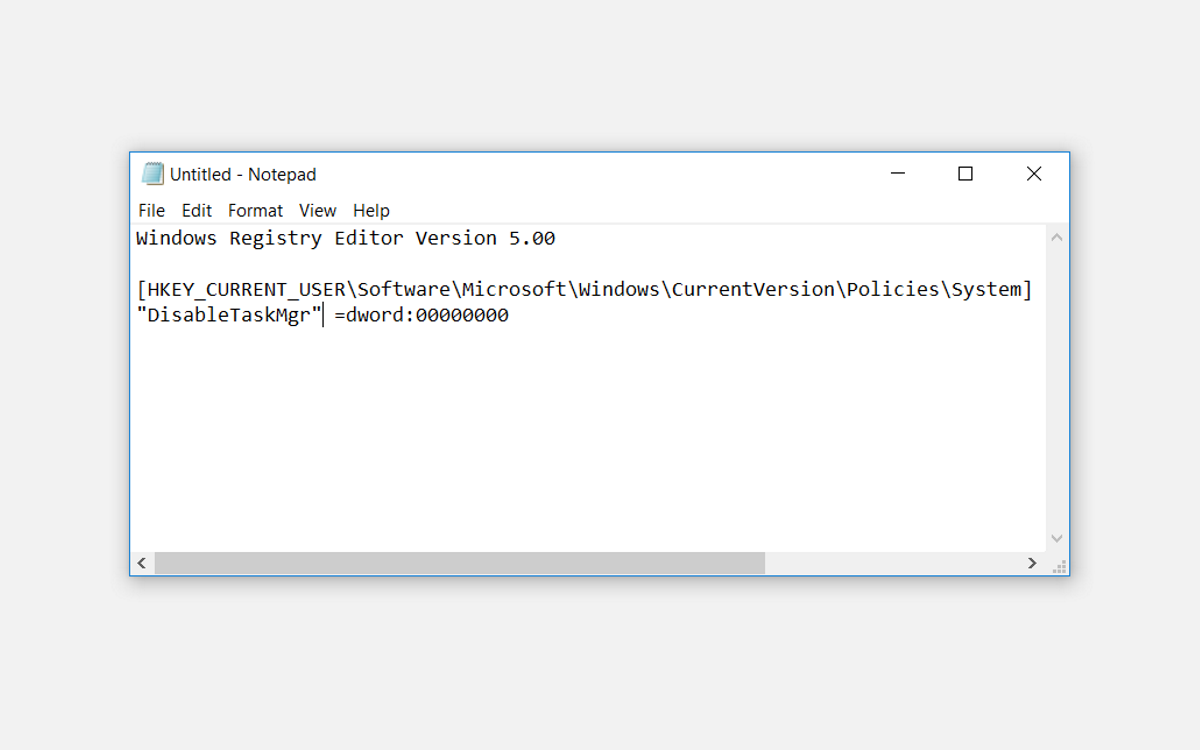Open the Format menu

pyautogui.click(x=255, y=210)
